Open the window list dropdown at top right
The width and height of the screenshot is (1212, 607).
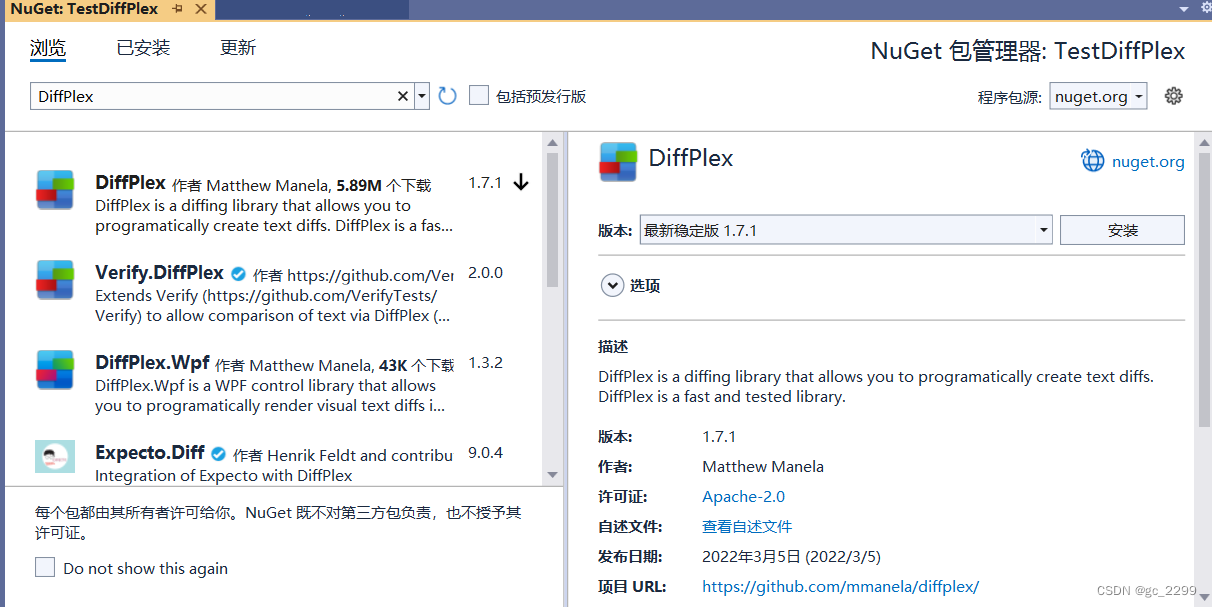(1183, 8)
